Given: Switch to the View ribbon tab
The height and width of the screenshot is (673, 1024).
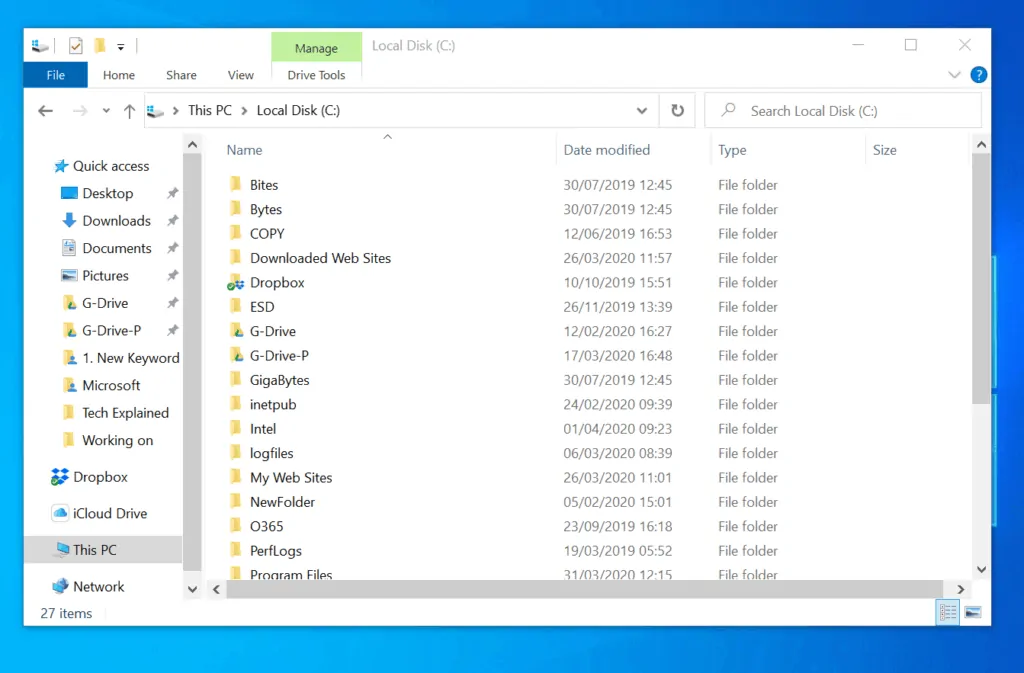Looking at the screenshot, I should (240, 74).
